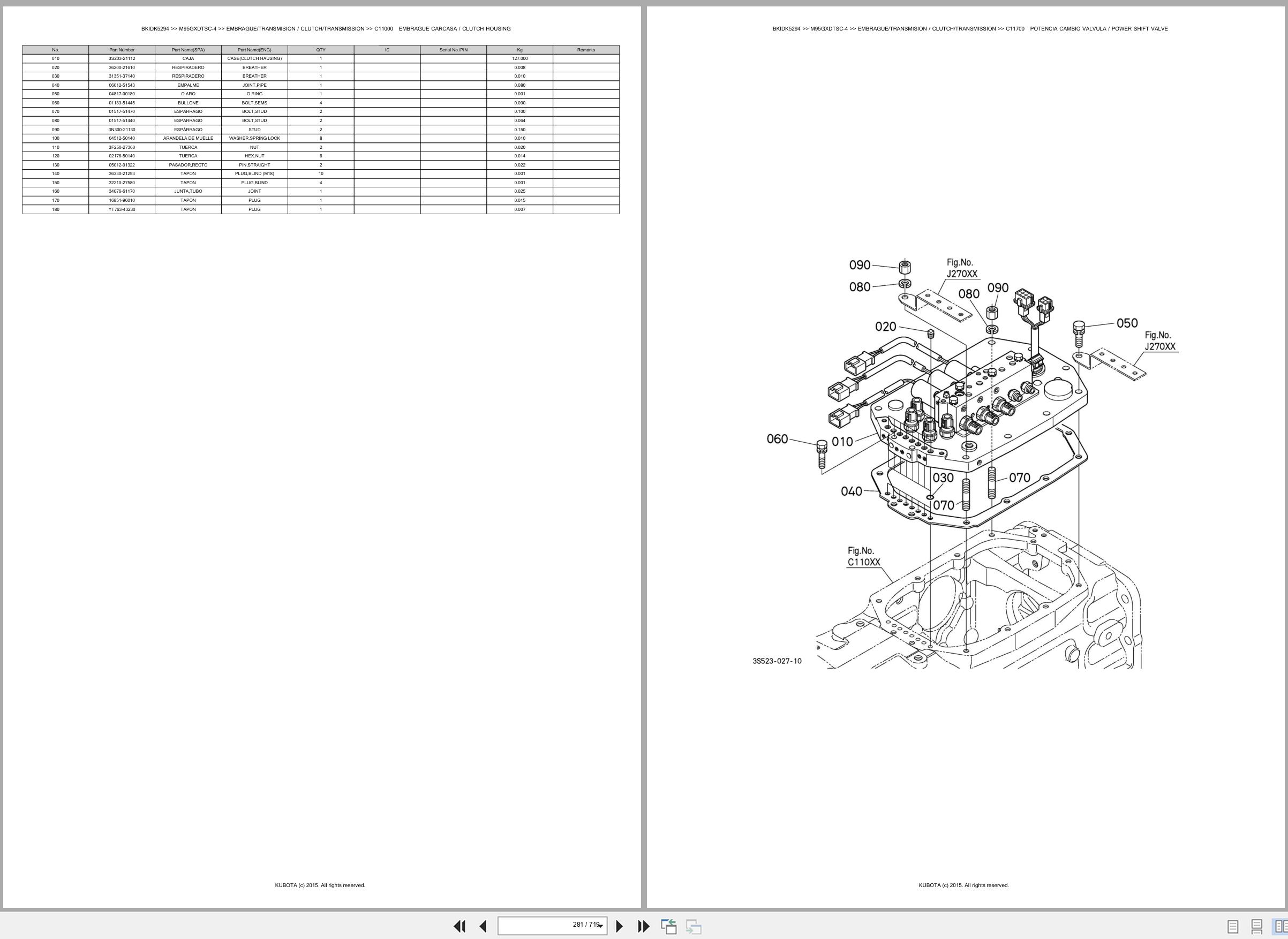Click part number 04817-00180
This screenshot has height=939, width=1288.
click(x=122, y=94)
